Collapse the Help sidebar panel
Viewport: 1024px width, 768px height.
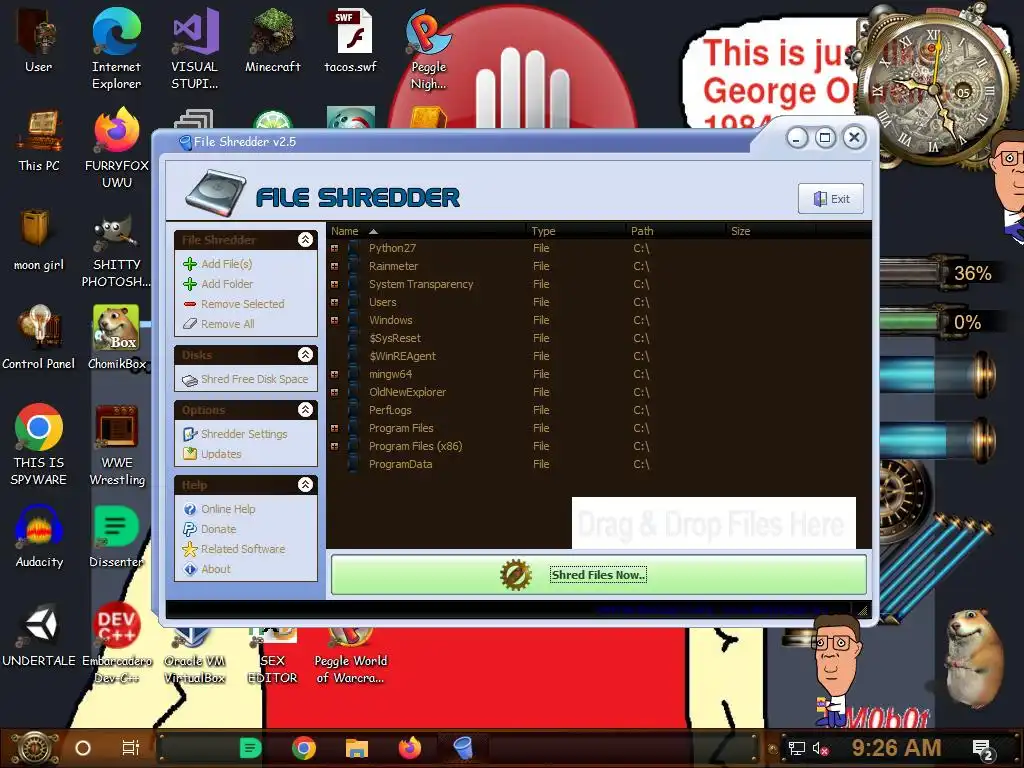pos(305,485)
